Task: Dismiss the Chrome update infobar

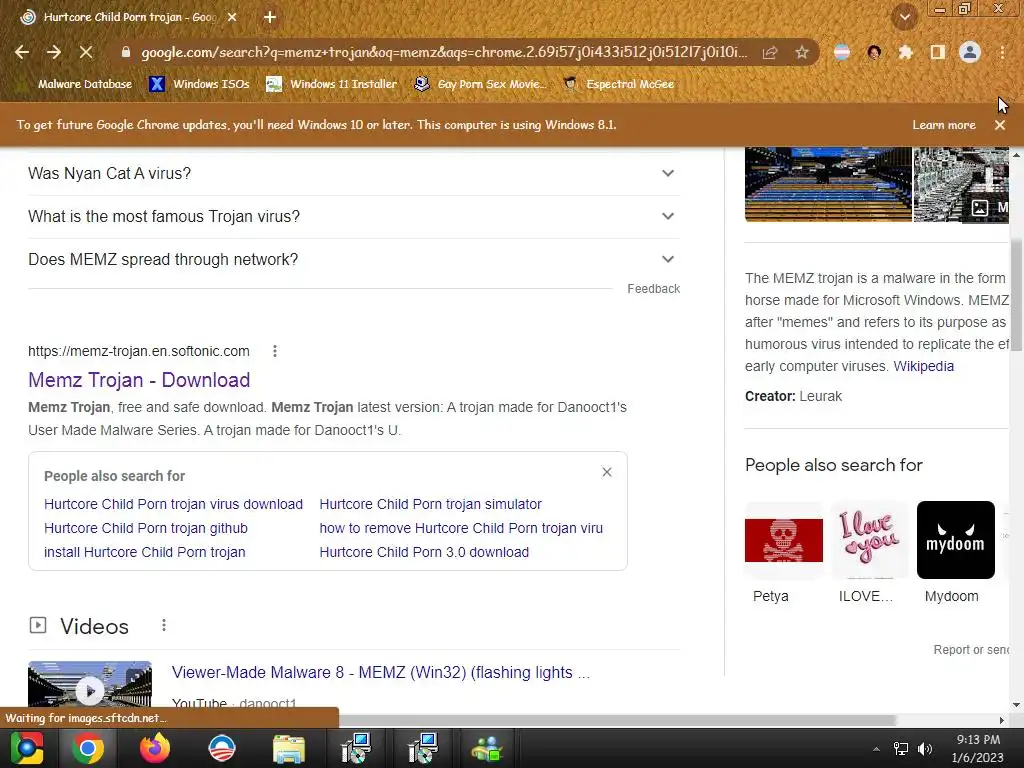Action: (1000, 125)
